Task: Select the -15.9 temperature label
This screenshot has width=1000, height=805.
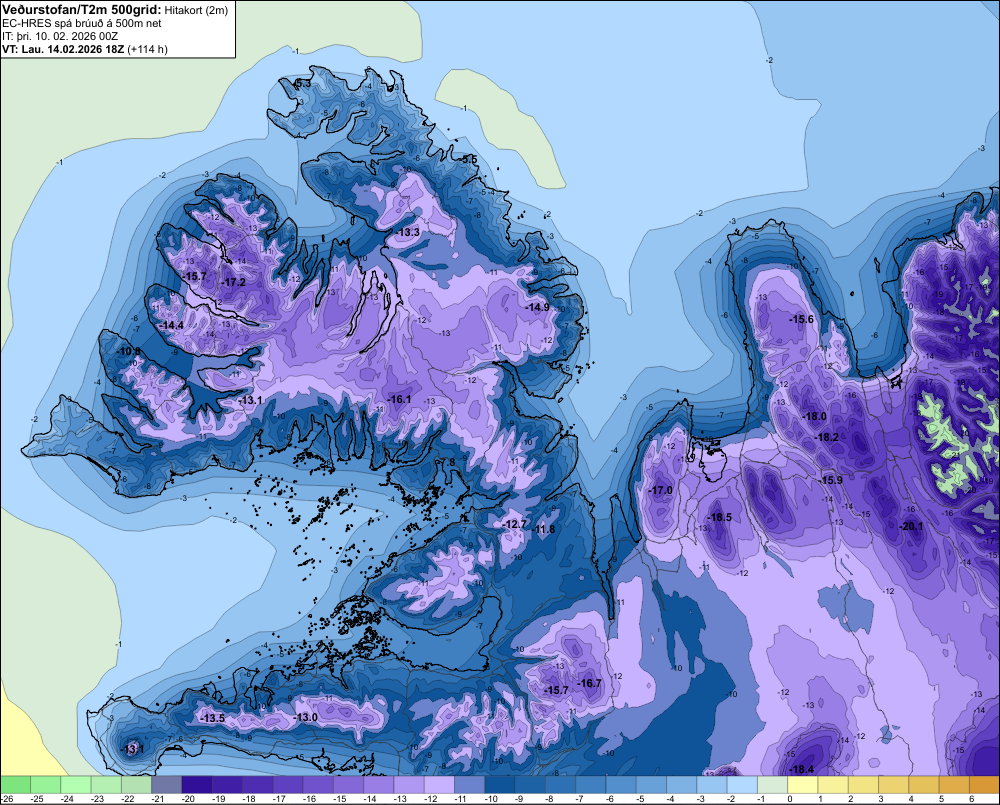Action: 831,480
